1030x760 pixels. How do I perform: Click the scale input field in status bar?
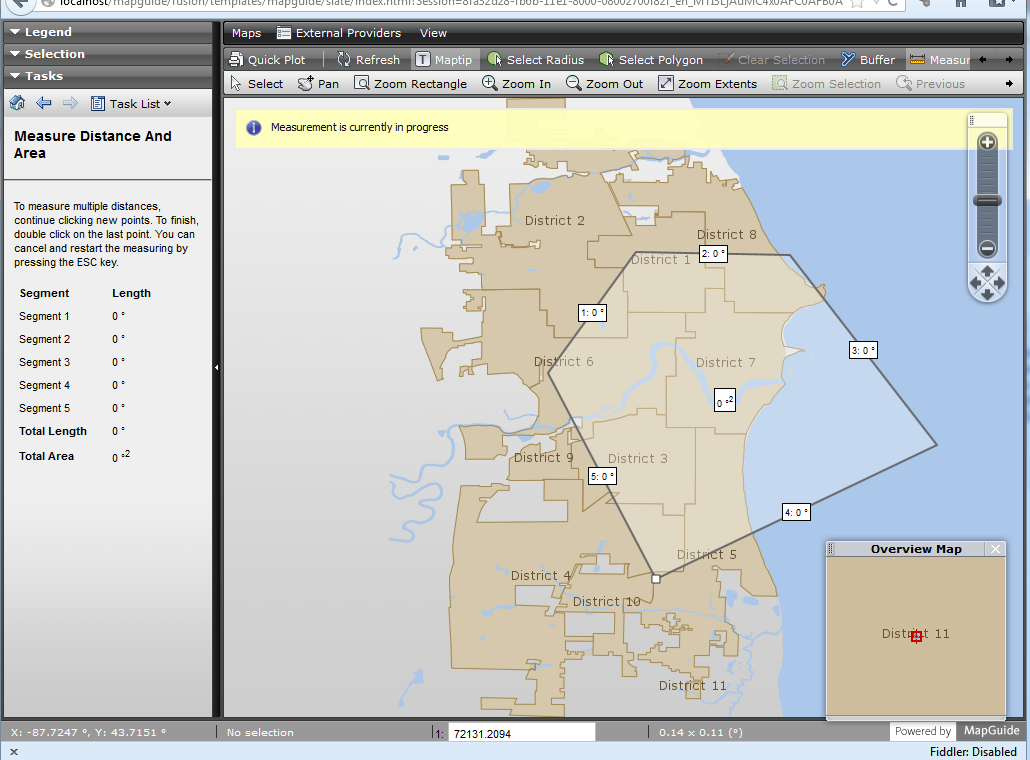(520, 732)
